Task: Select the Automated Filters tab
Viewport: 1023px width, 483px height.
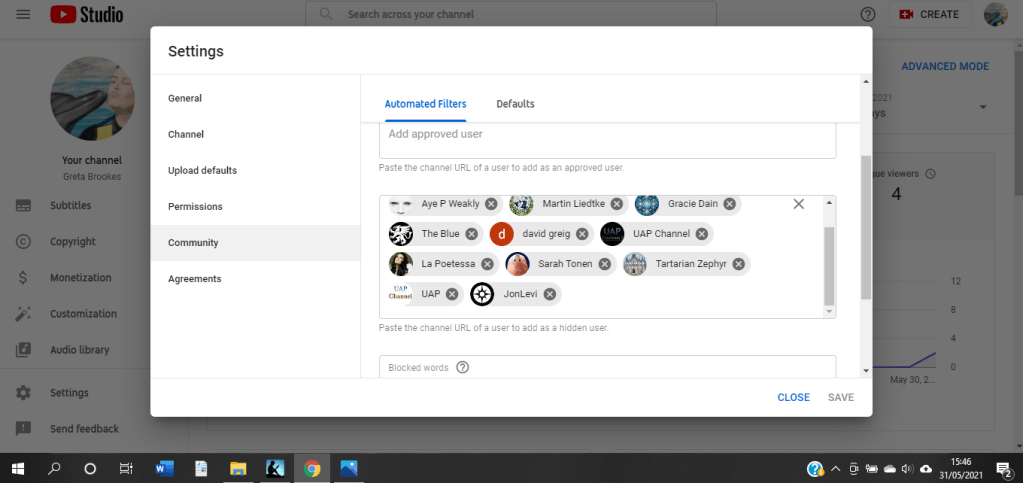Action: pos(425,104)
